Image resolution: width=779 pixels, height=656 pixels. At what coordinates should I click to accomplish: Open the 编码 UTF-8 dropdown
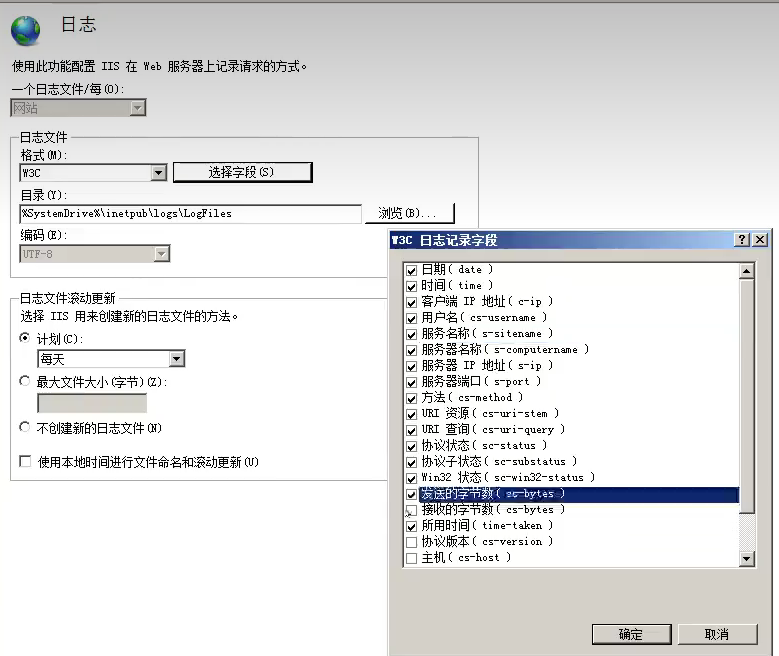(x=161, y=253)
